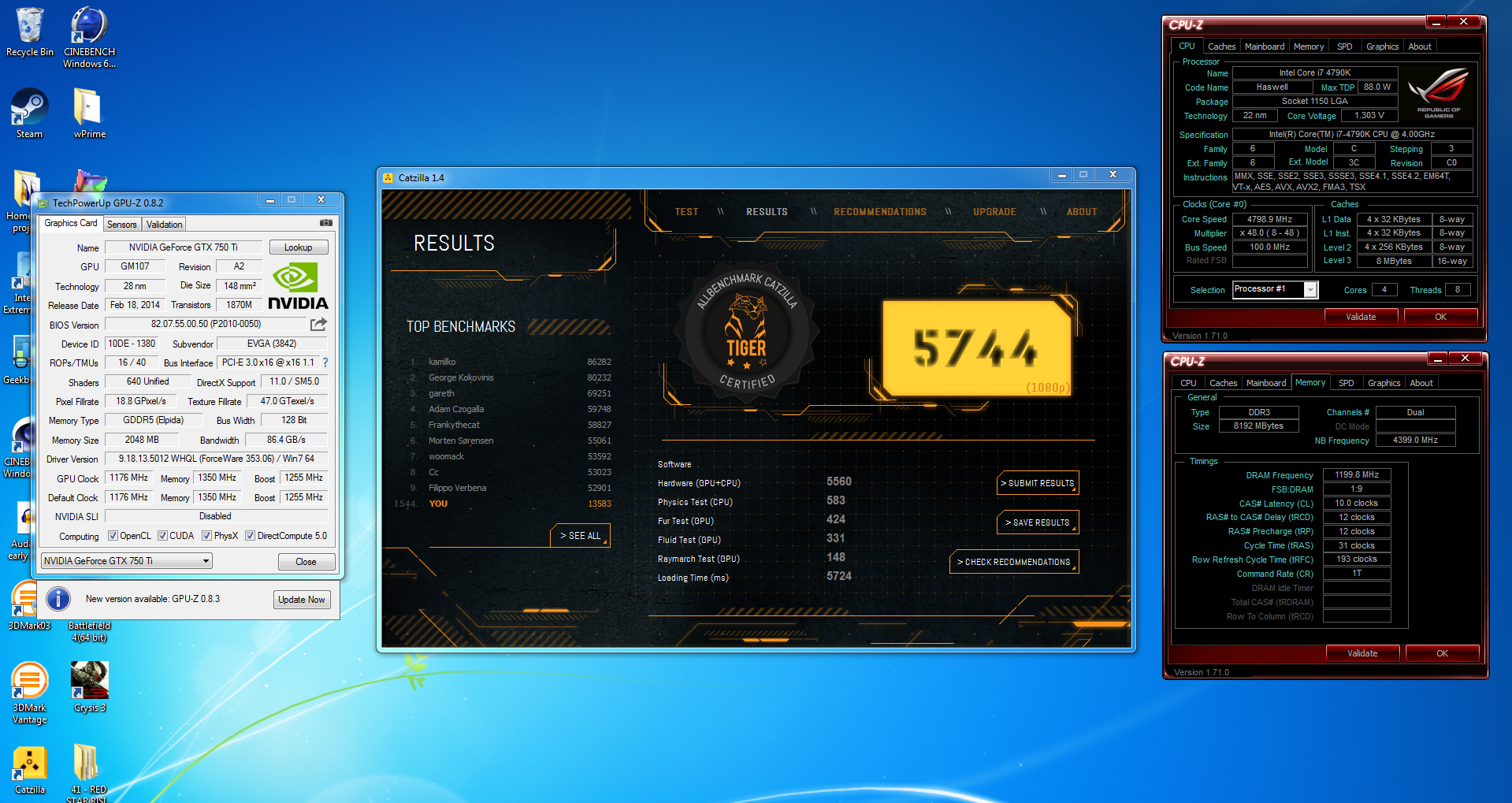Viewport: 1512px width, 803px height.
Task: Click the Tiger Certified badge in Catzilla
Action: (x=746, y=334)
